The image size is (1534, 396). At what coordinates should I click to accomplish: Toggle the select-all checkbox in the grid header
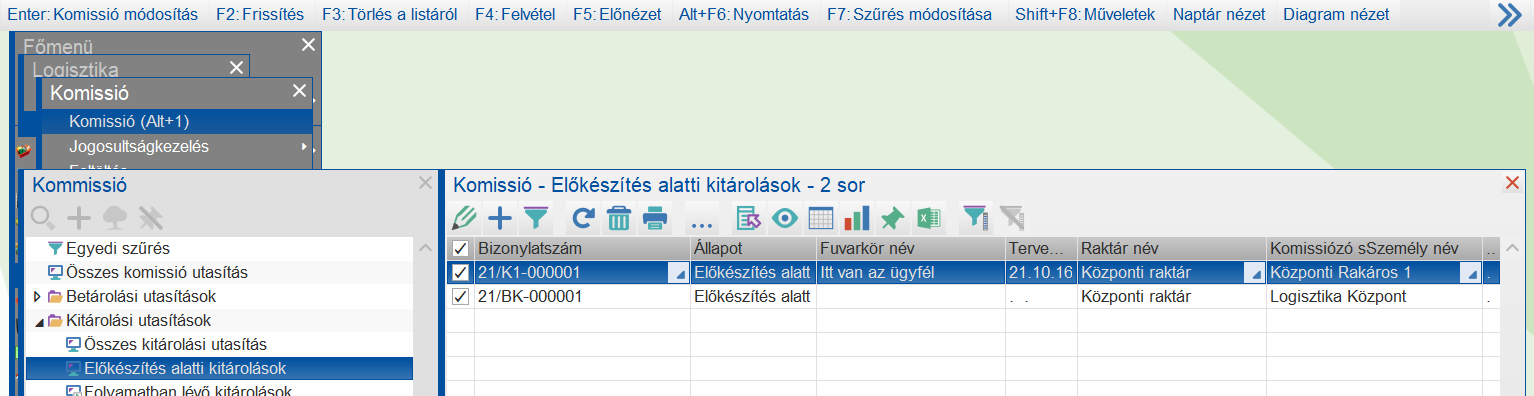[x=460, y=248]
